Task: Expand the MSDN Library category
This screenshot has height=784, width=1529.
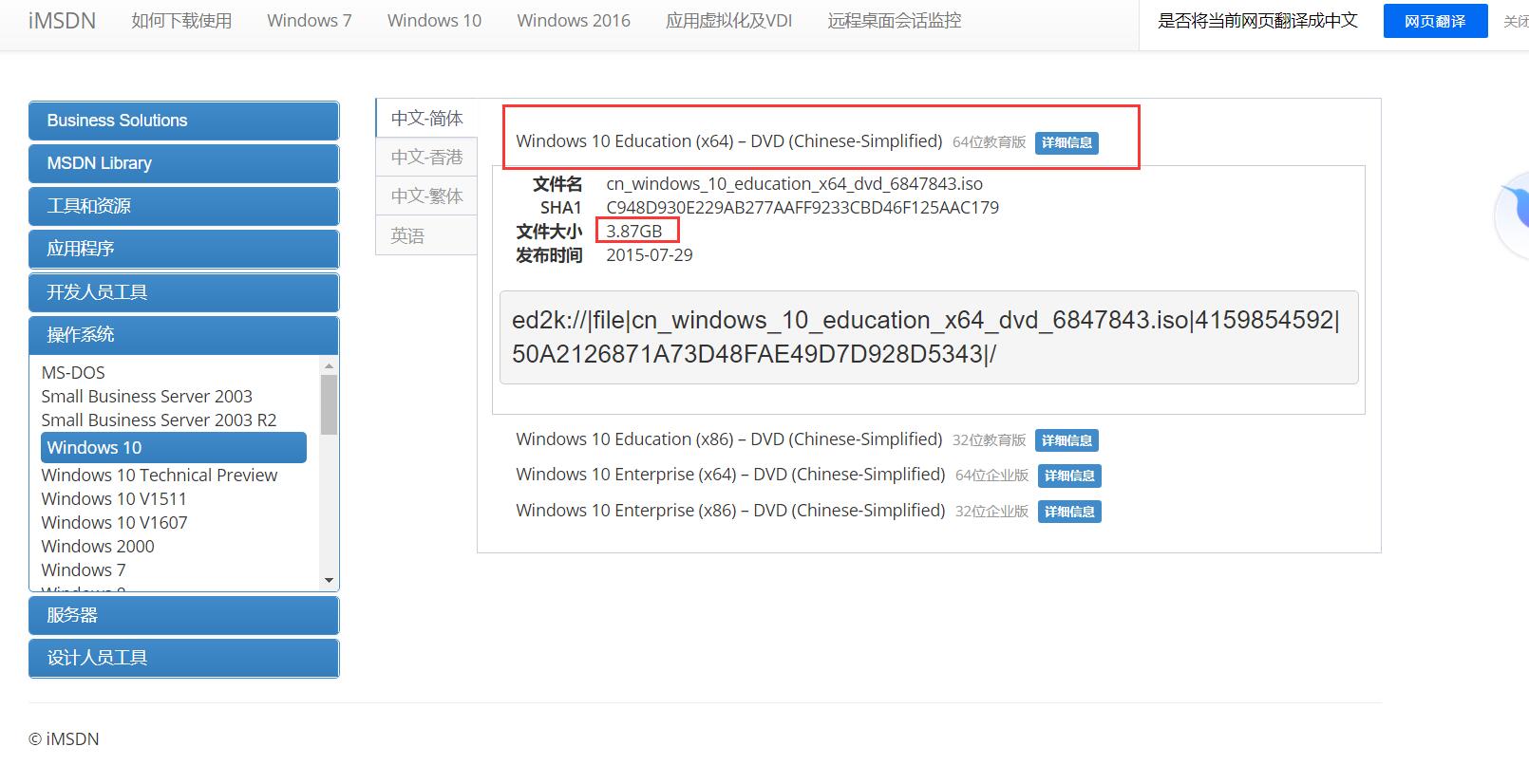Action: click(184, 163)
